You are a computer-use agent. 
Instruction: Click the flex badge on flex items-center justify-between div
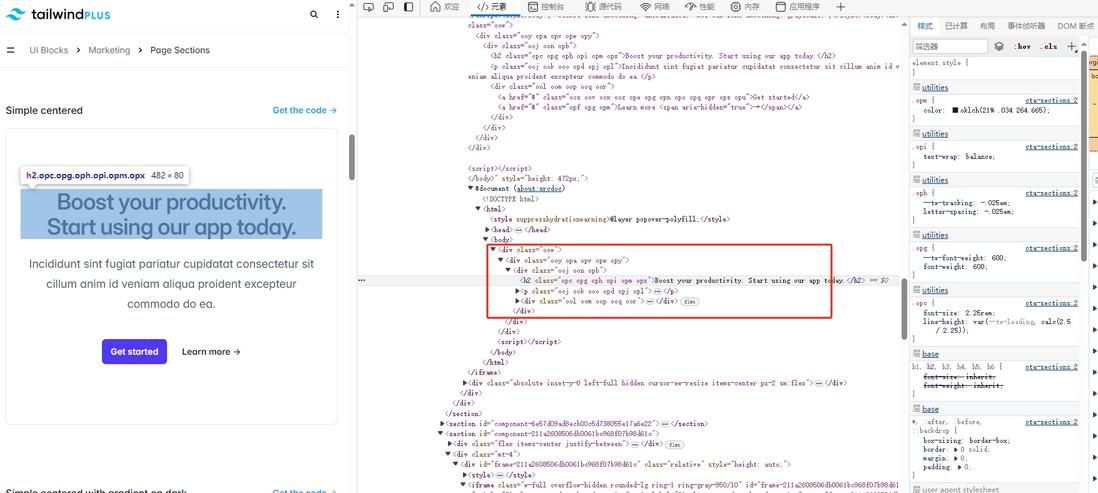click(674, 445)
